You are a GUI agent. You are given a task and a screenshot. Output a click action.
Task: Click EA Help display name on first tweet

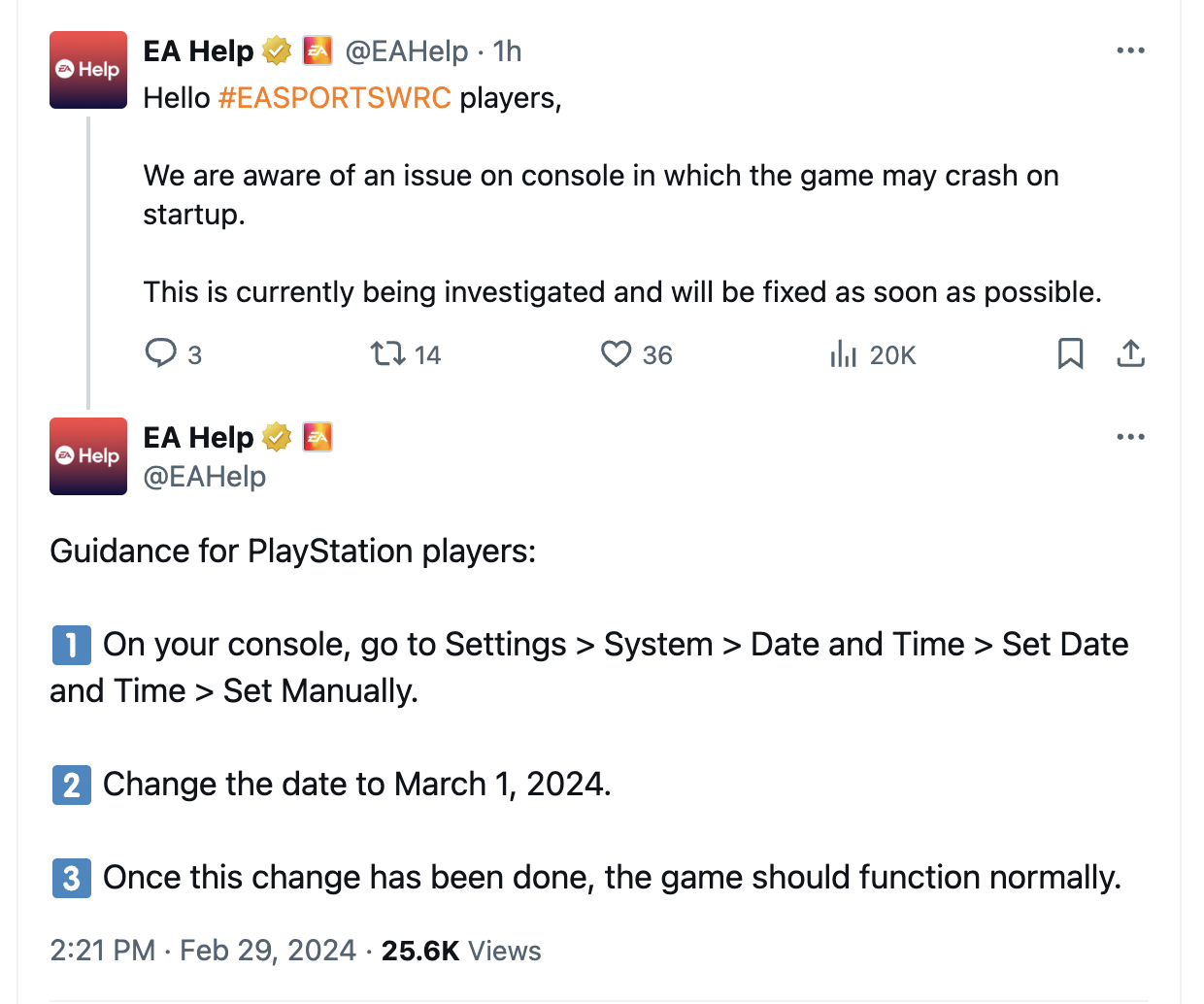198,50
